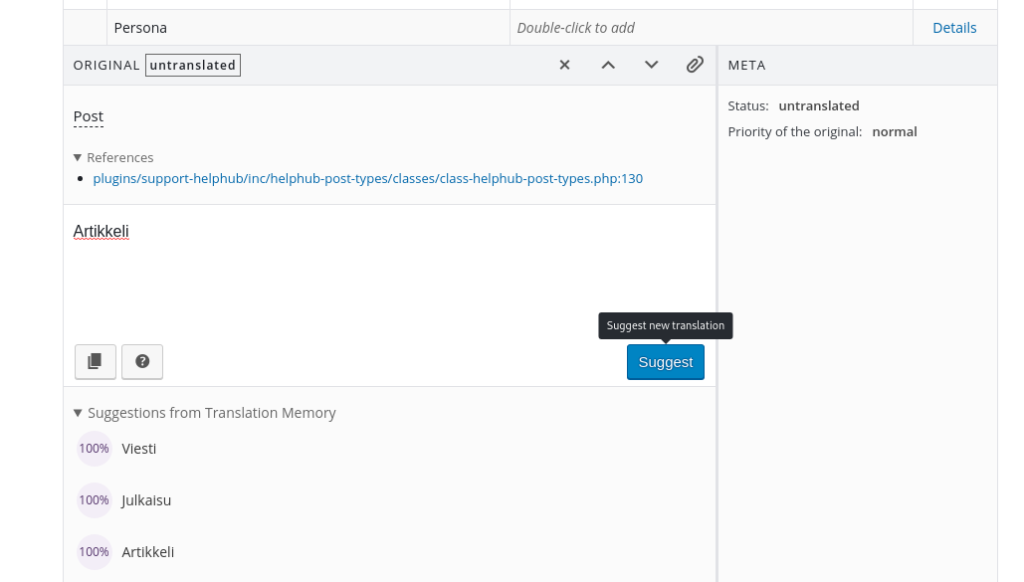The width and height of the screenshot is (1024, 582).
Task: Copy original text using the copy icon button
Action: point(95,361)
